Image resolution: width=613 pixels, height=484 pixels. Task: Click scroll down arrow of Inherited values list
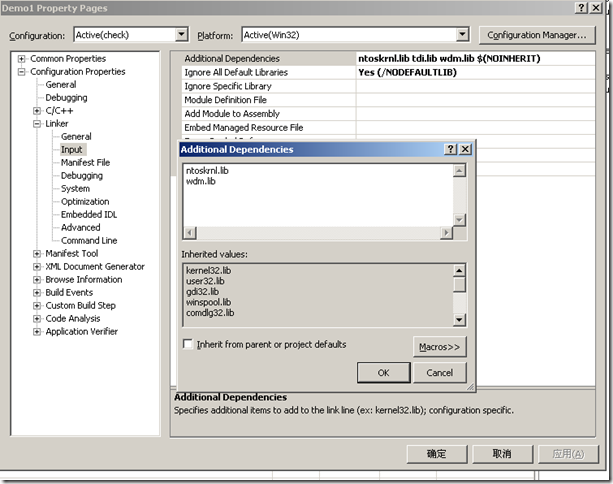click(459, 319)
